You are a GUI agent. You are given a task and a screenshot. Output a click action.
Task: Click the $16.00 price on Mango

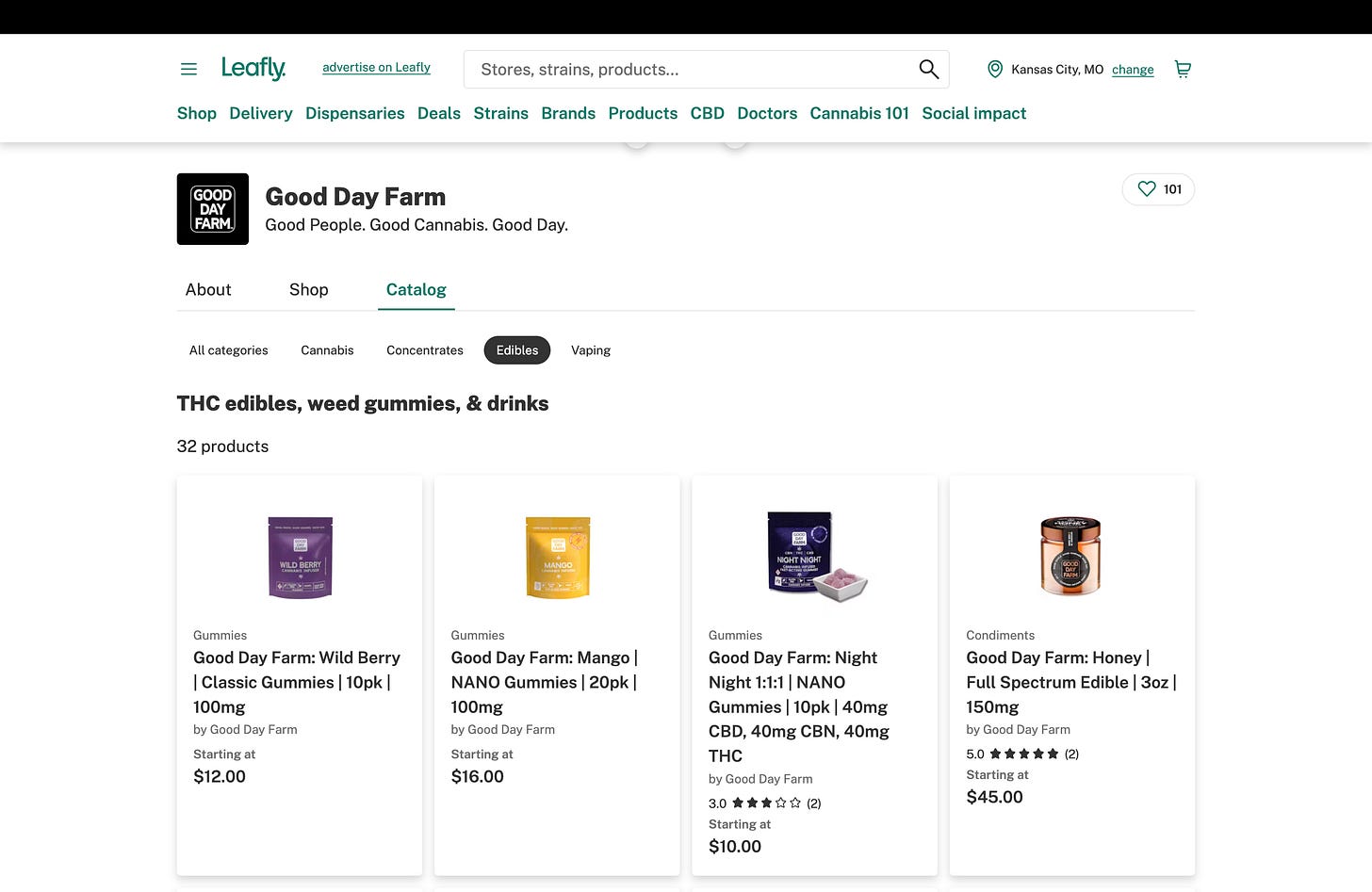478,777
